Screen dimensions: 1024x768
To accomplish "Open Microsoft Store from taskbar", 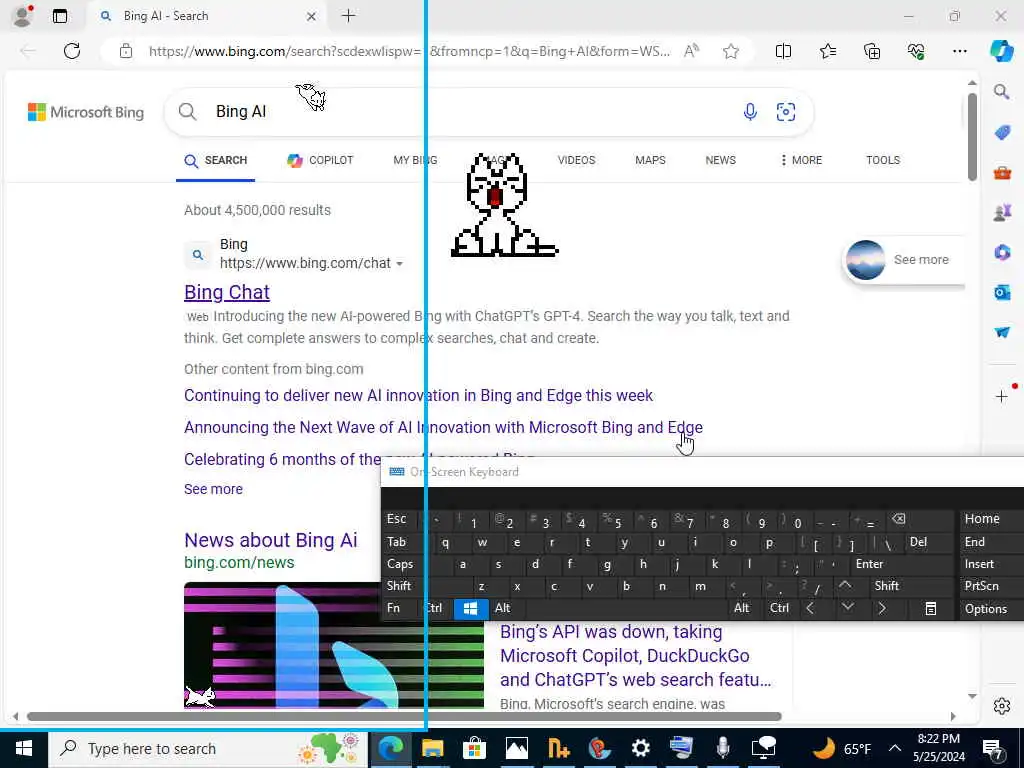I will pyautogui.click(x=474, y=748).
